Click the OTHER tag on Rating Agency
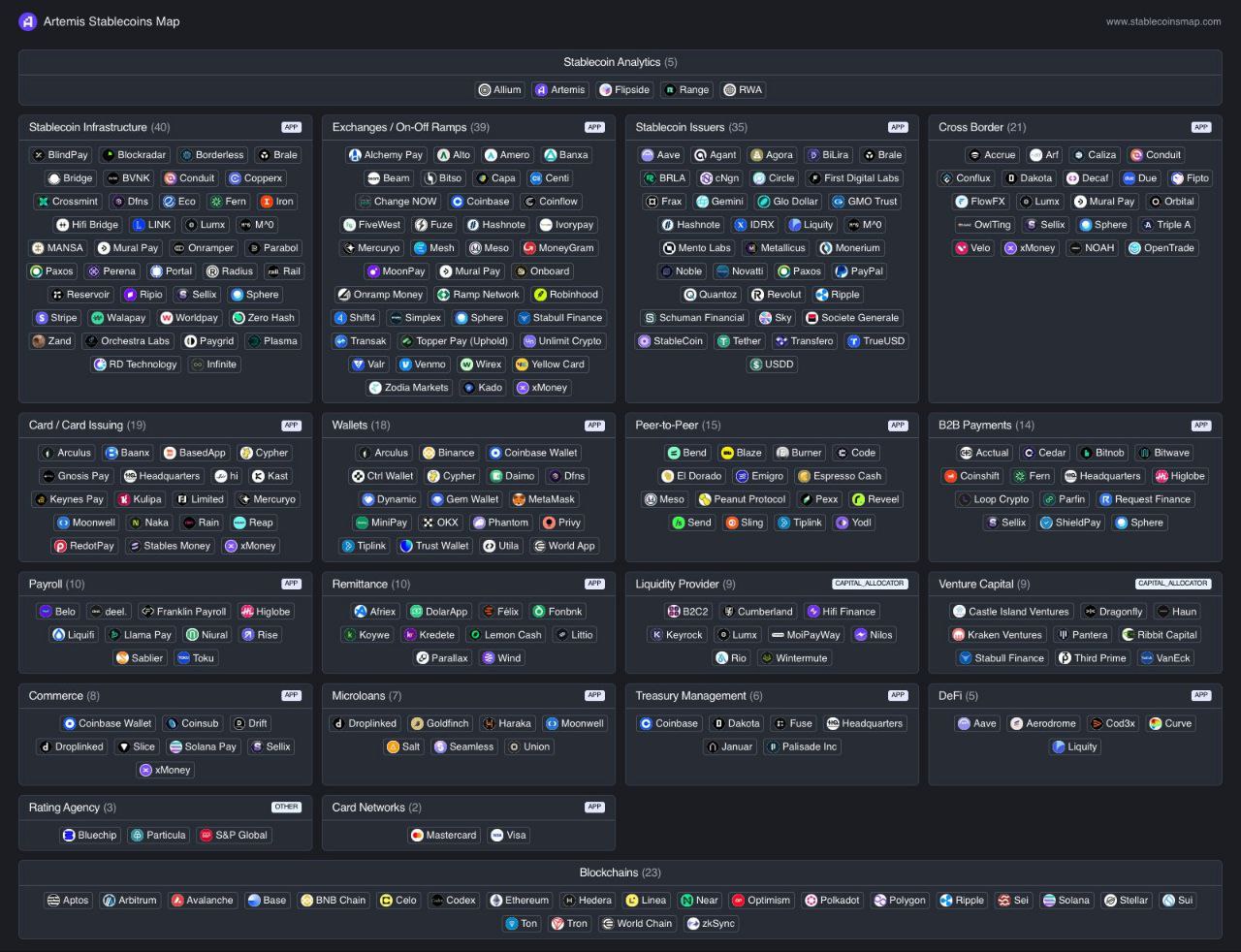This screenshot has width=1241, height=952. point(286,807)
